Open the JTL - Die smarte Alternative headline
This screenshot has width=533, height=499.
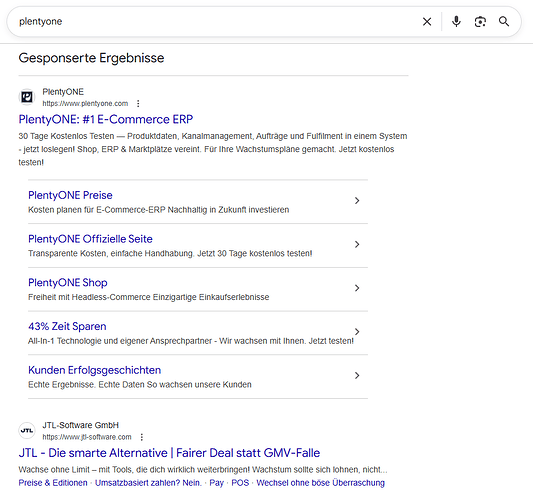point(169,453)
